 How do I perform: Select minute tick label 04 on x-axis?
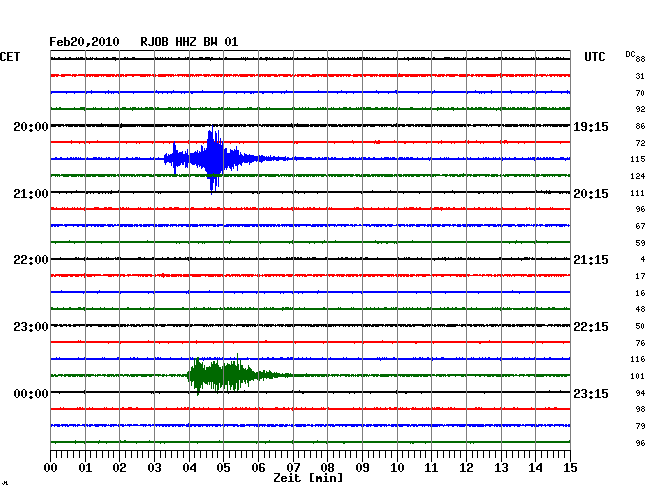[189, 468]
